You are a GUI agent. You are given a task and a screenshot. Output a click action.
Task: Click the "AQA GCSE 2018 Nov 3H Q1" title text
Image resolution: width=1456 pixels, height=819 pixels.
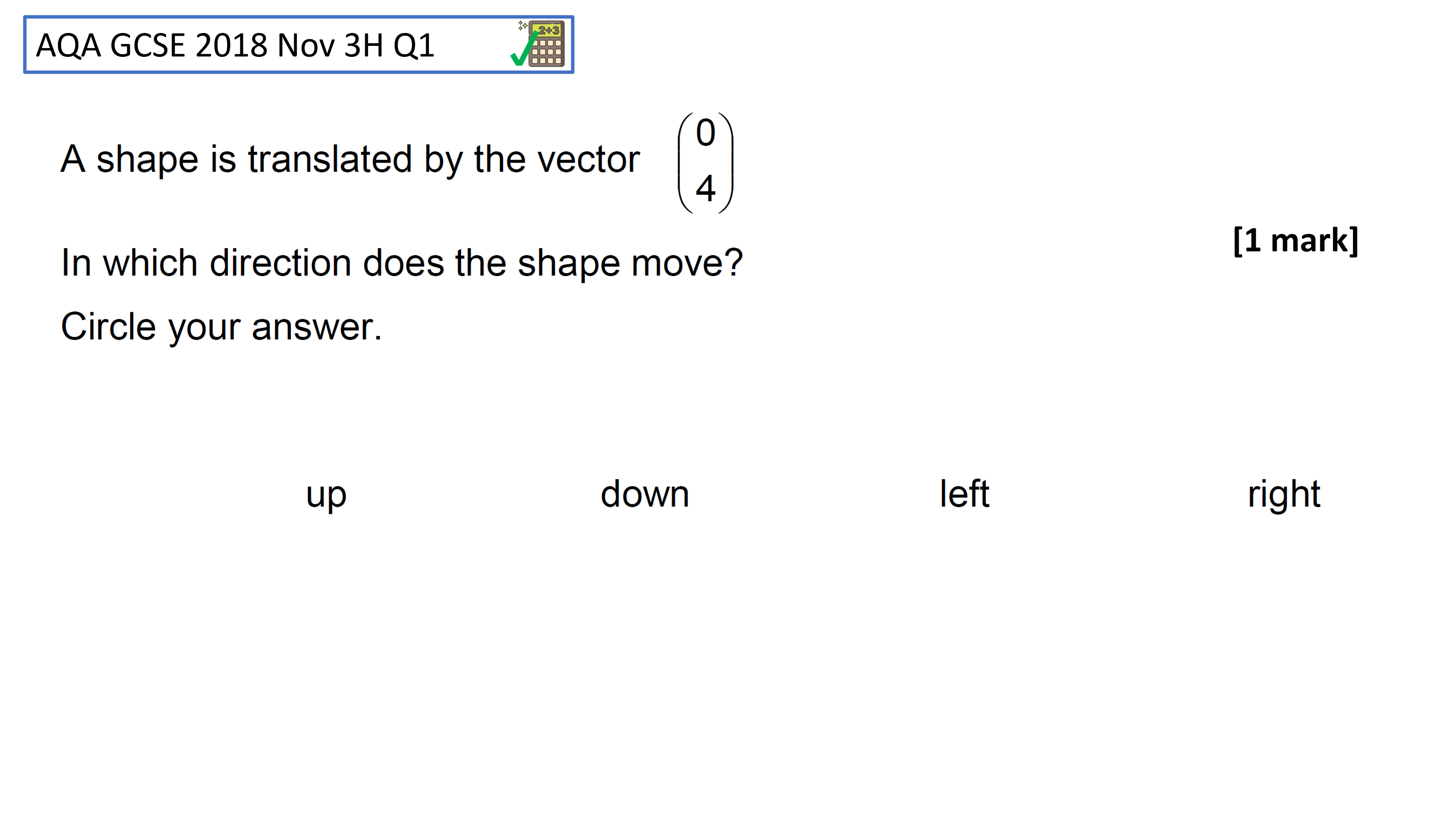[235, 45]
